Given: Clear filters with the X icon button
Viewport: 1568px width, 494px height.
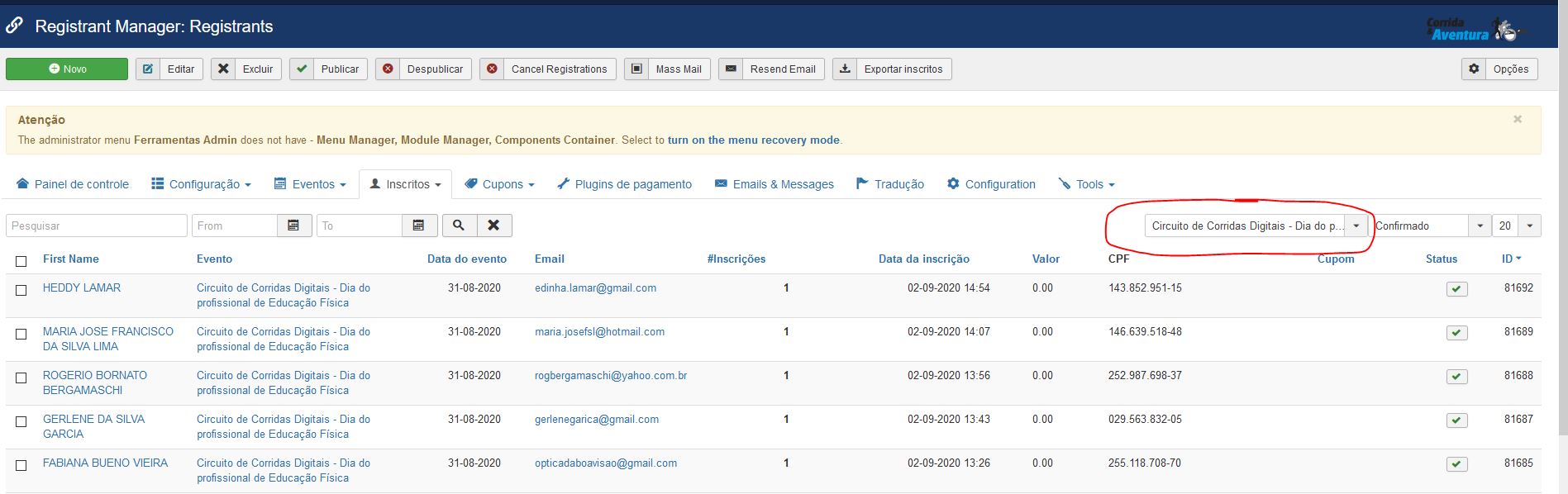Looking at the screenshot, I should pos(493,226).
